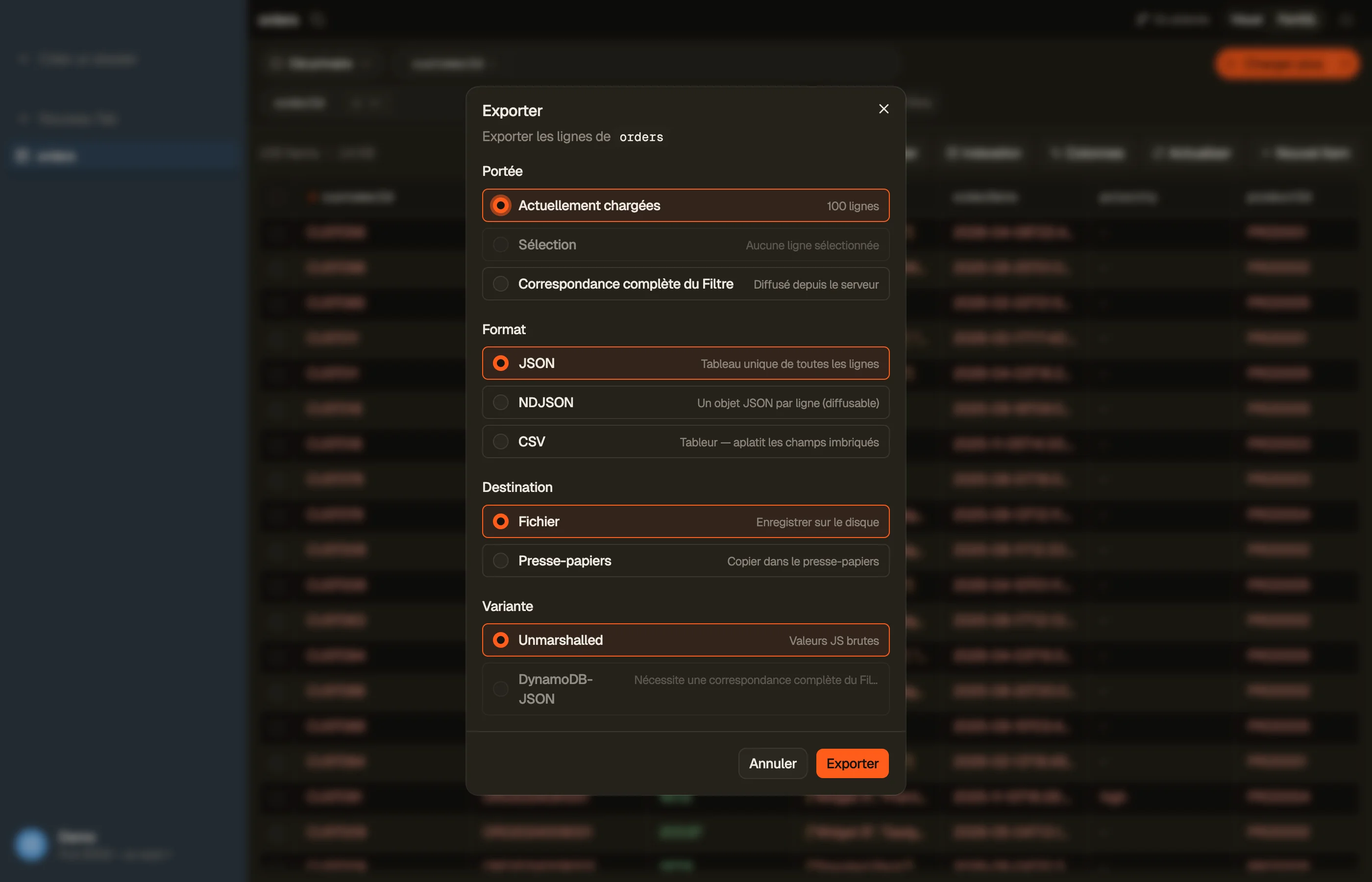
Task: Select the Actuellement chargées scope option
Action: (686, 205)
